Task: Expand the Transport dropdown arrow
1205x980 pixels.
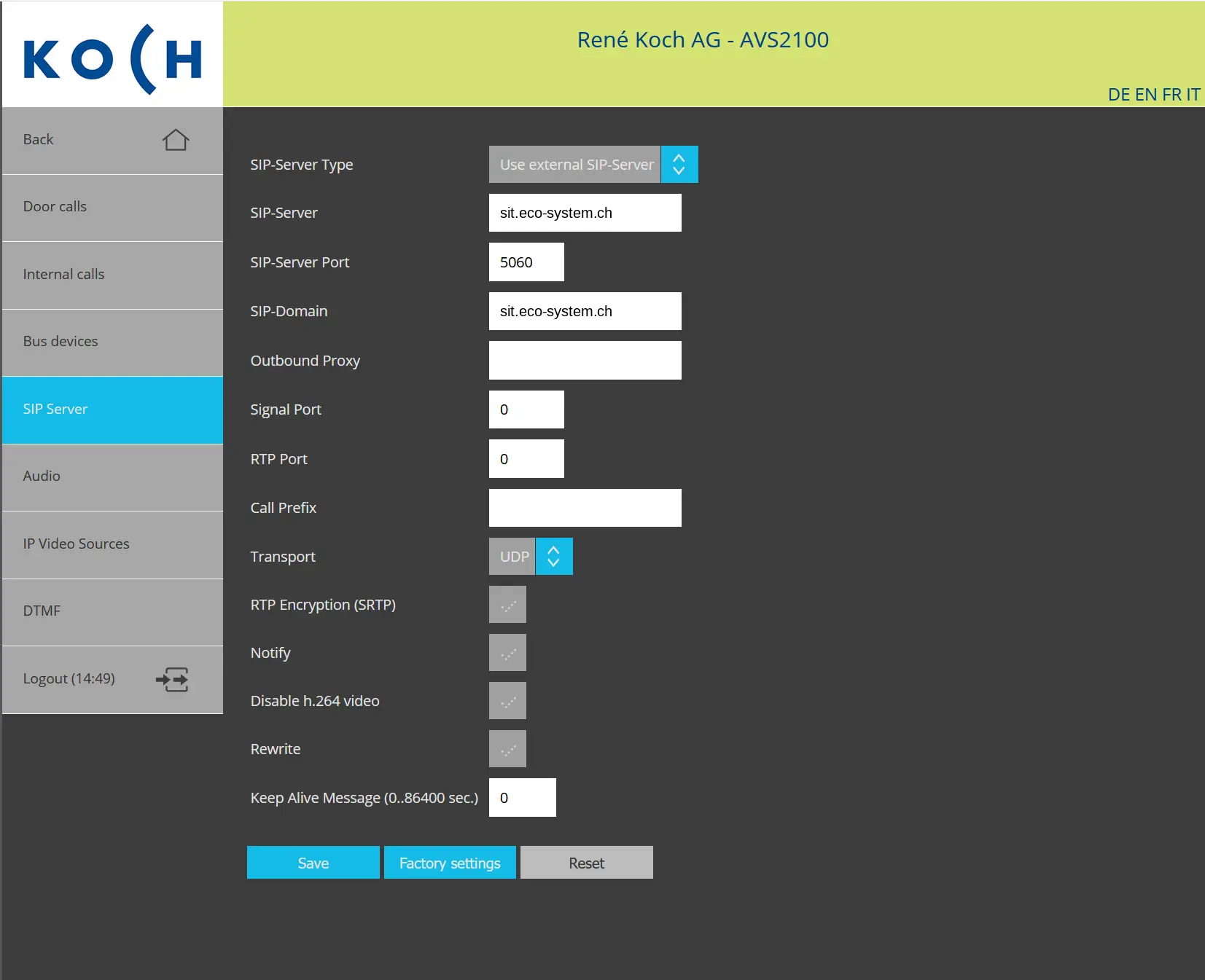Action: 554,557
